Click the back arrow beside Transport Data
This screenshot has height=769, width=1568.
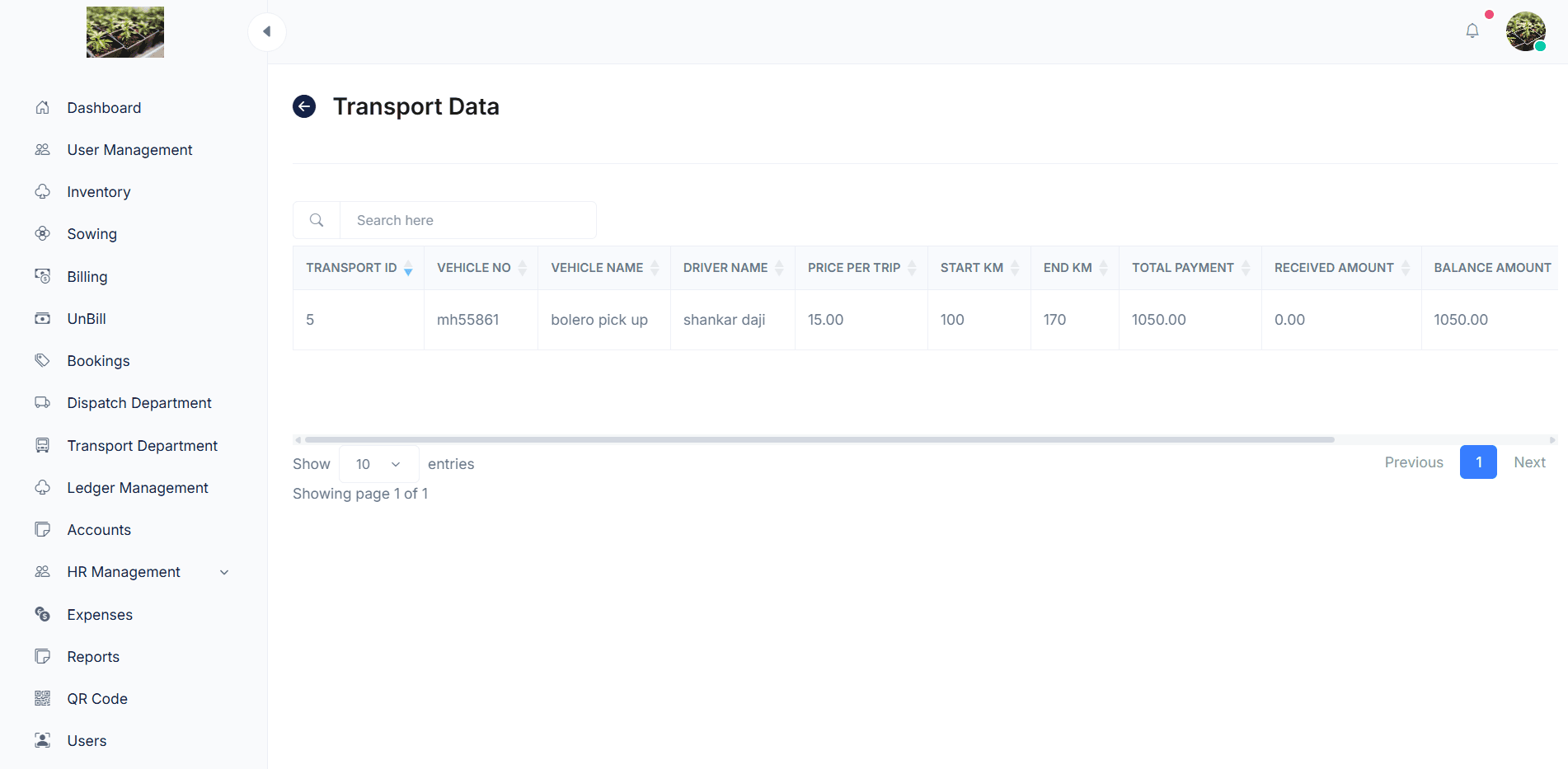pyautogui.click(x=304, y=106)
